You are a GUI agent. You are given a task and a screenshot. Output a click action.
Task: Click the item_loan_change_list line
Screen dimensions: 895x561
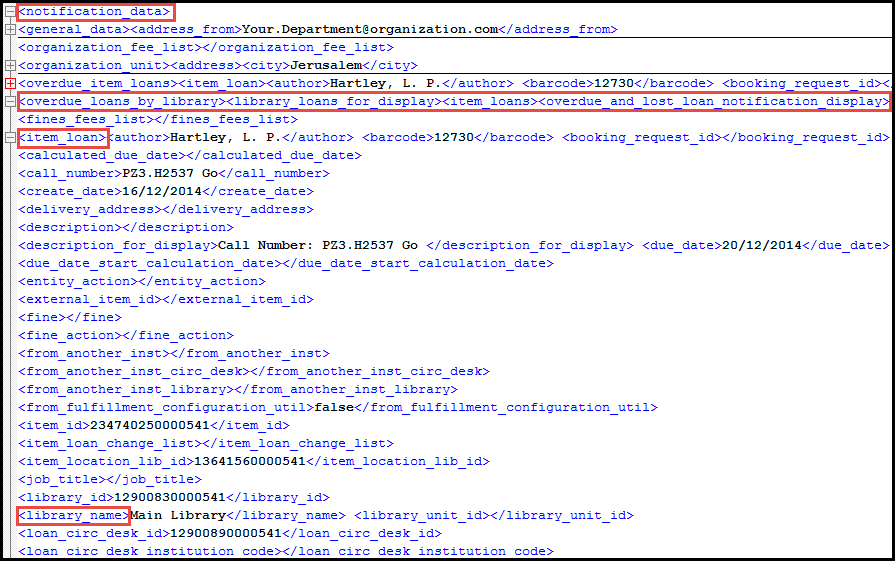206,443
